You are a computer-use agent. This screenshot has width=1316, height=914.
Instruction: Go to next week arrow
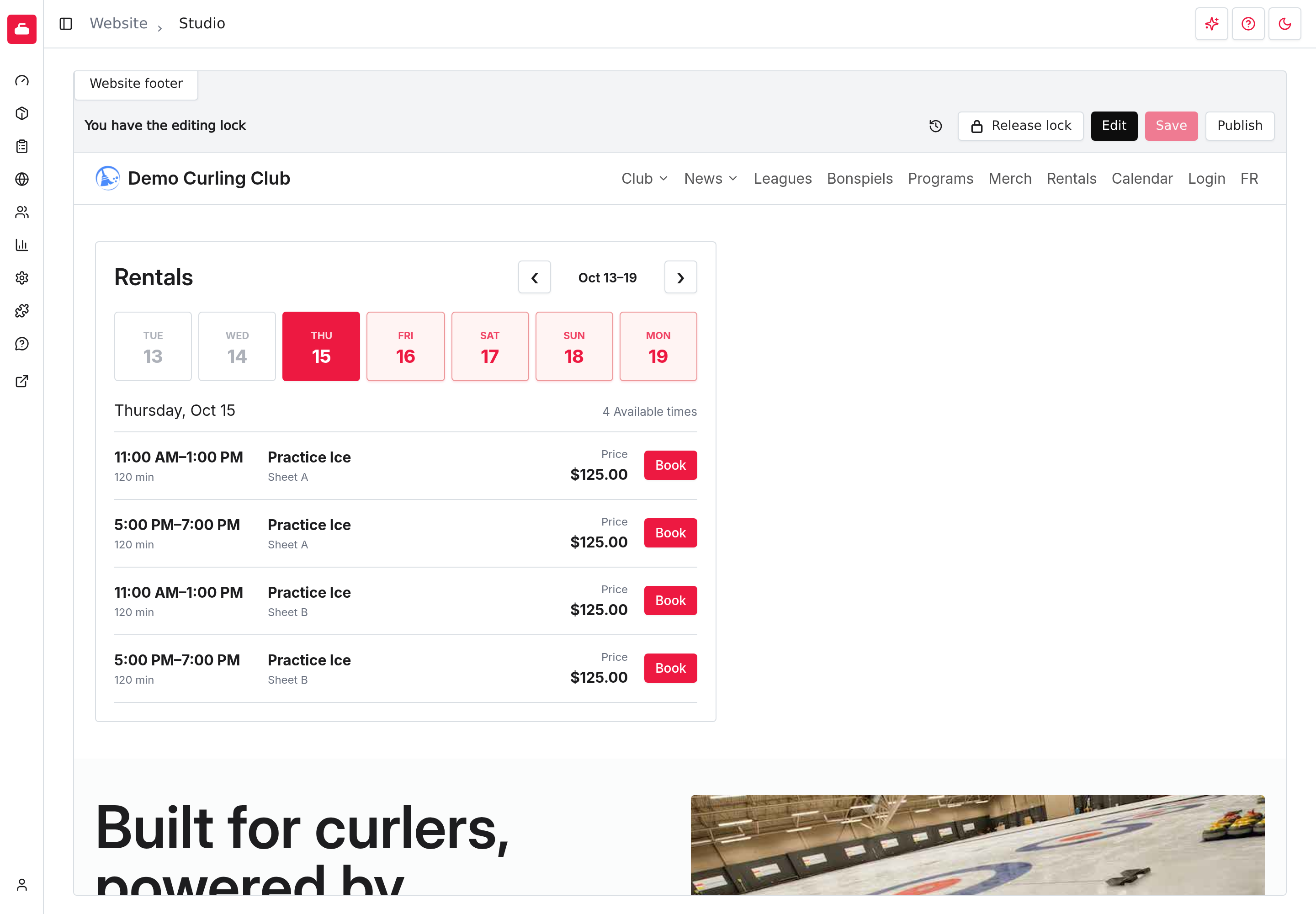pos(680,278)
